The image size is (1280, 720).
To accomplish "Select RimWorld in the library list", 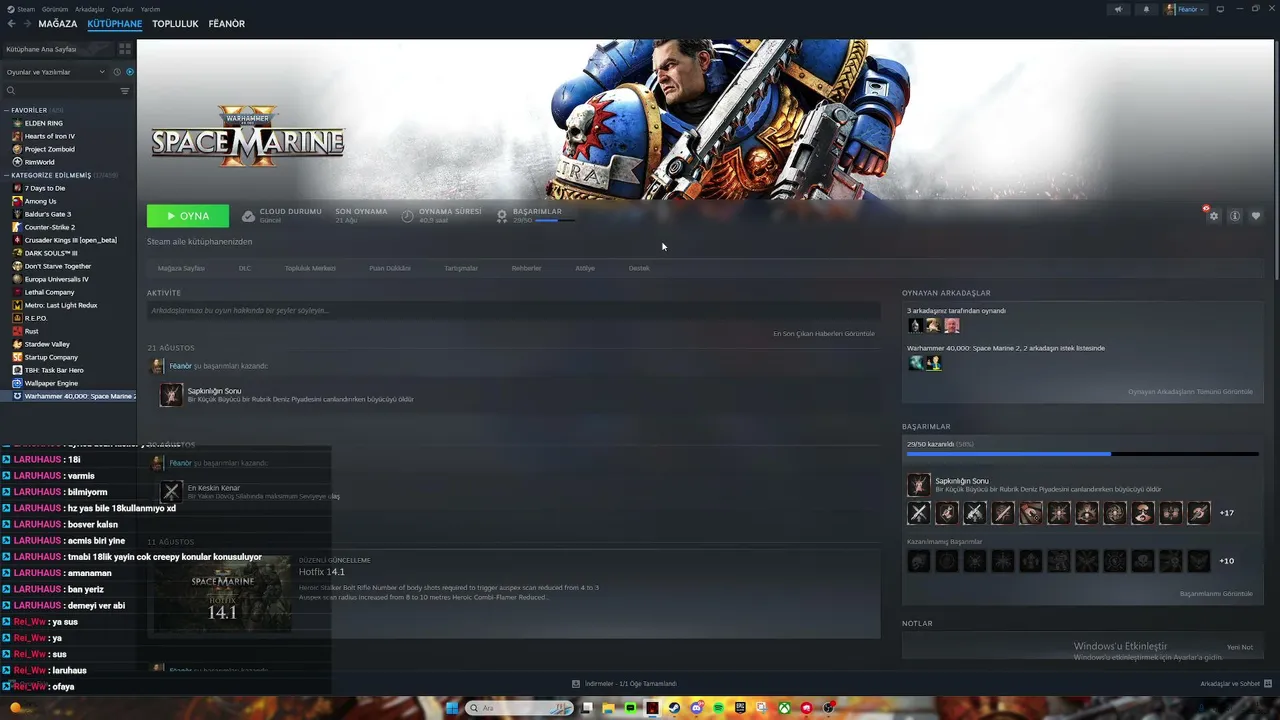I will (39, 162).
